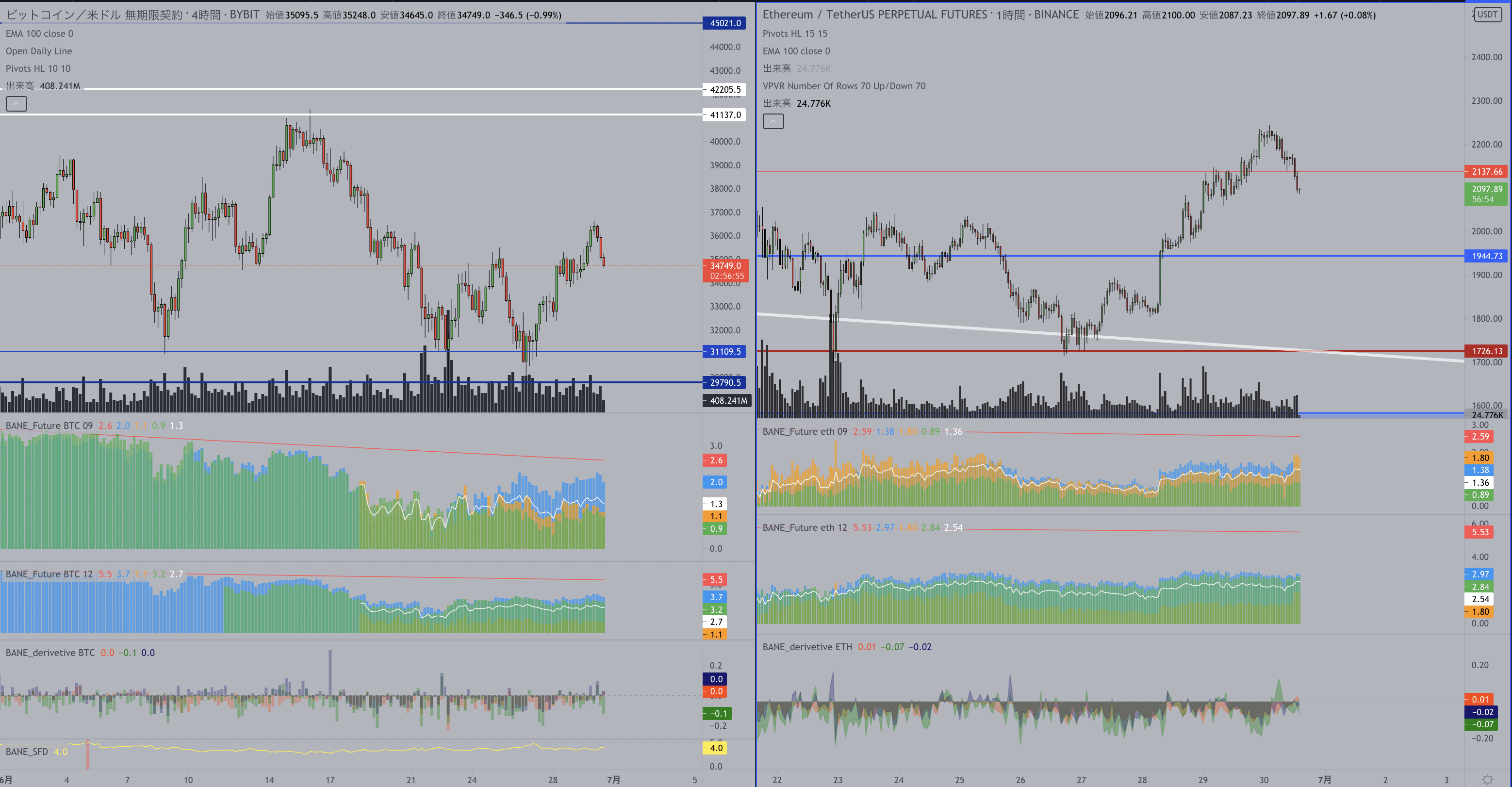This screenshot has width=1512, height=787.
Task: Click the Ethereum TetherUS symbol title
Action: 874,15
